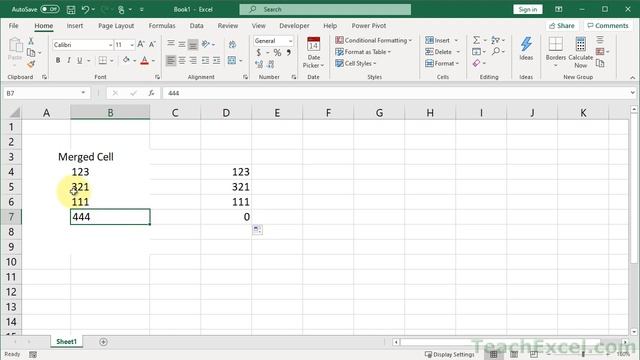The width and height of the screenshot is (640, 360).
Task: Click the AutoSum sigma icon
Action: coord(476,40)
